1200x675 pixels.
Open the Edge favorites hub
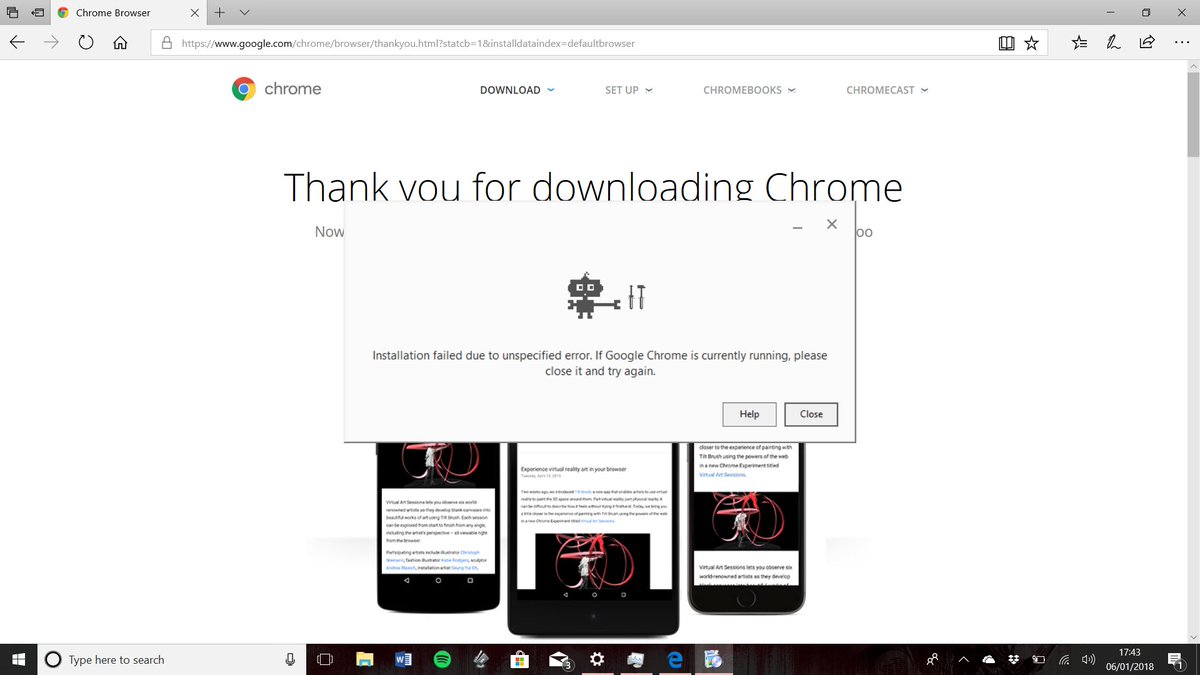(1080, 43)
